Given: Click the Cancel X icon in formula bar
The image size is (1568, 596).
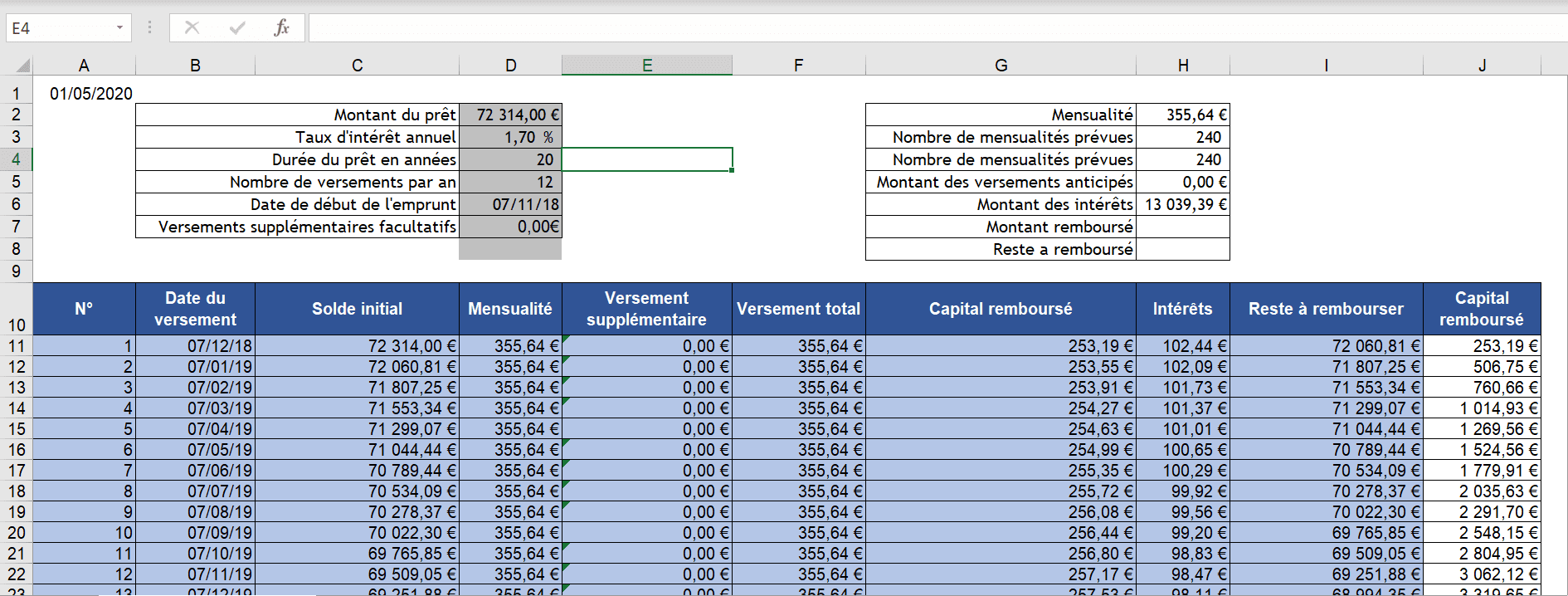Looking at the screenshot, I should (x=192, y=28).
